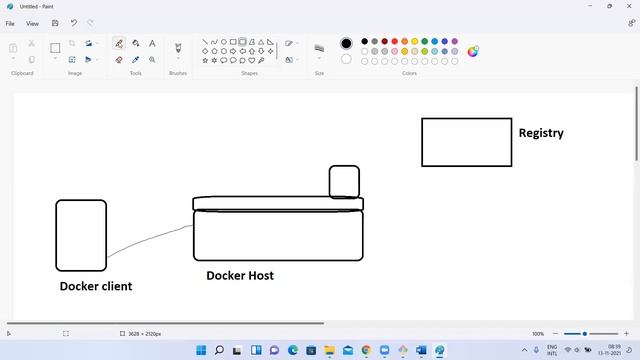This screenshot has width=640, height=360.
Task: Open the shape Outline dropdown
Action: click(291, 43)
